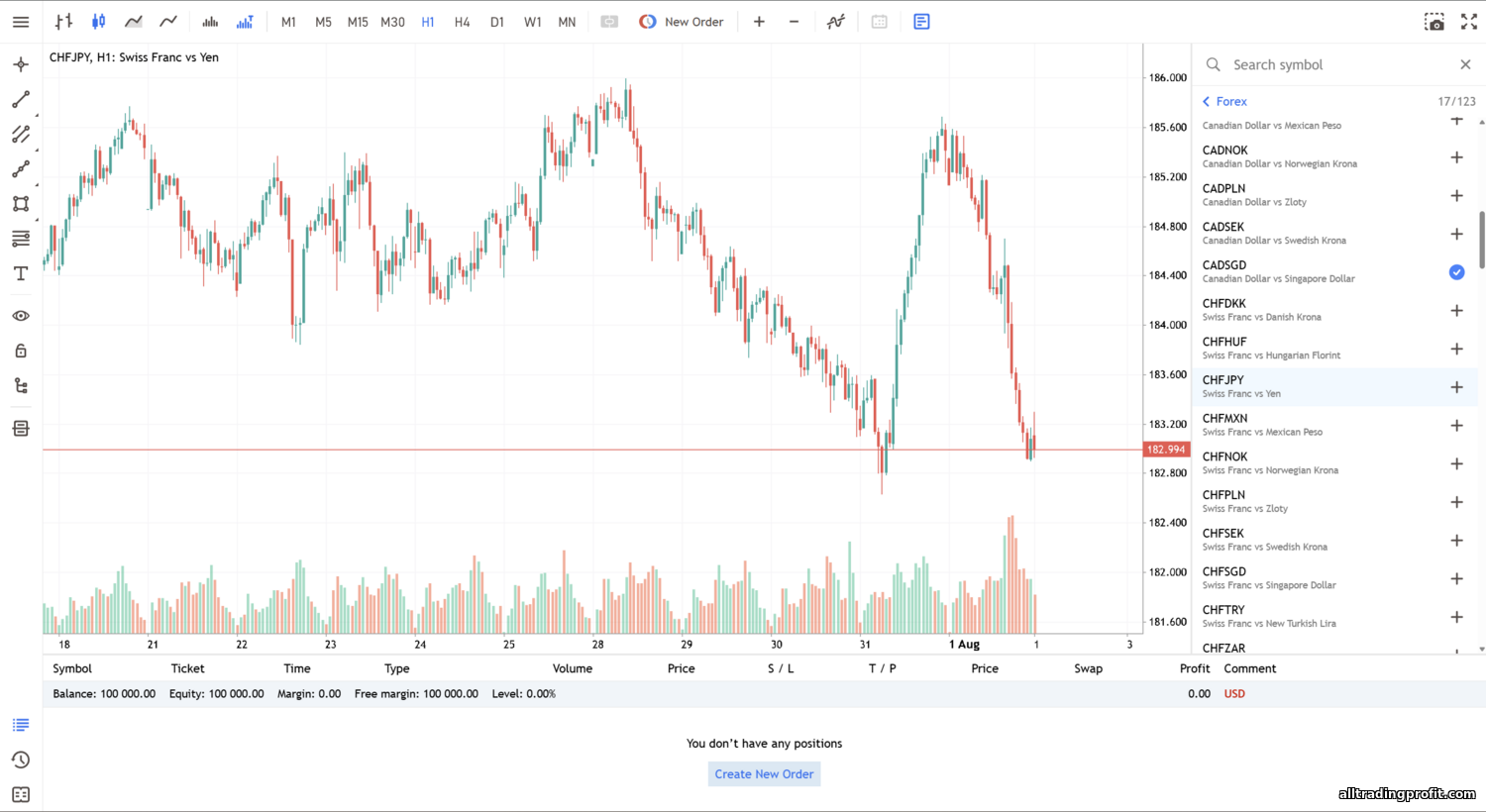Click New Order in the toolbar
This screenshot has height=812, width=1486.
pyautogui.click(x=682, y=22)
